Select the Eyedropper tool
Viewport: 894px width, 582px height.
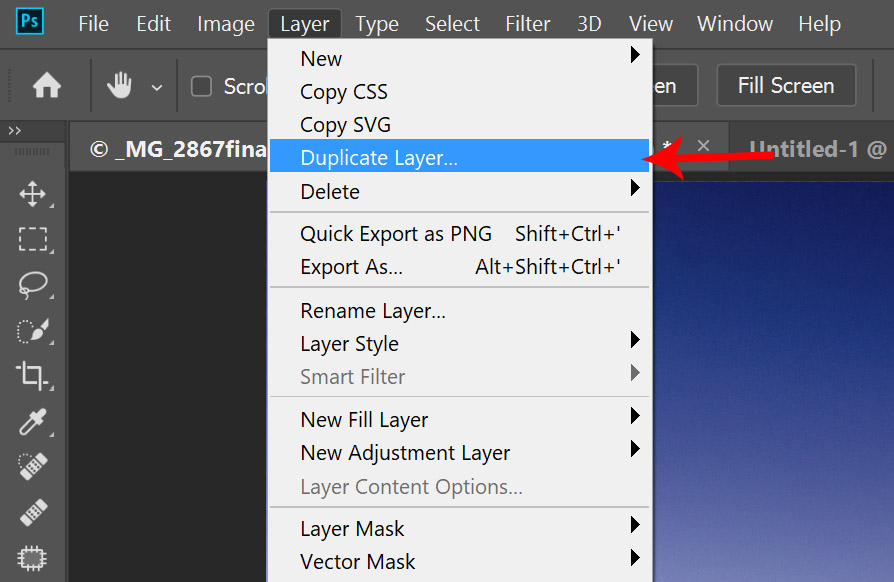pos(33,422)
